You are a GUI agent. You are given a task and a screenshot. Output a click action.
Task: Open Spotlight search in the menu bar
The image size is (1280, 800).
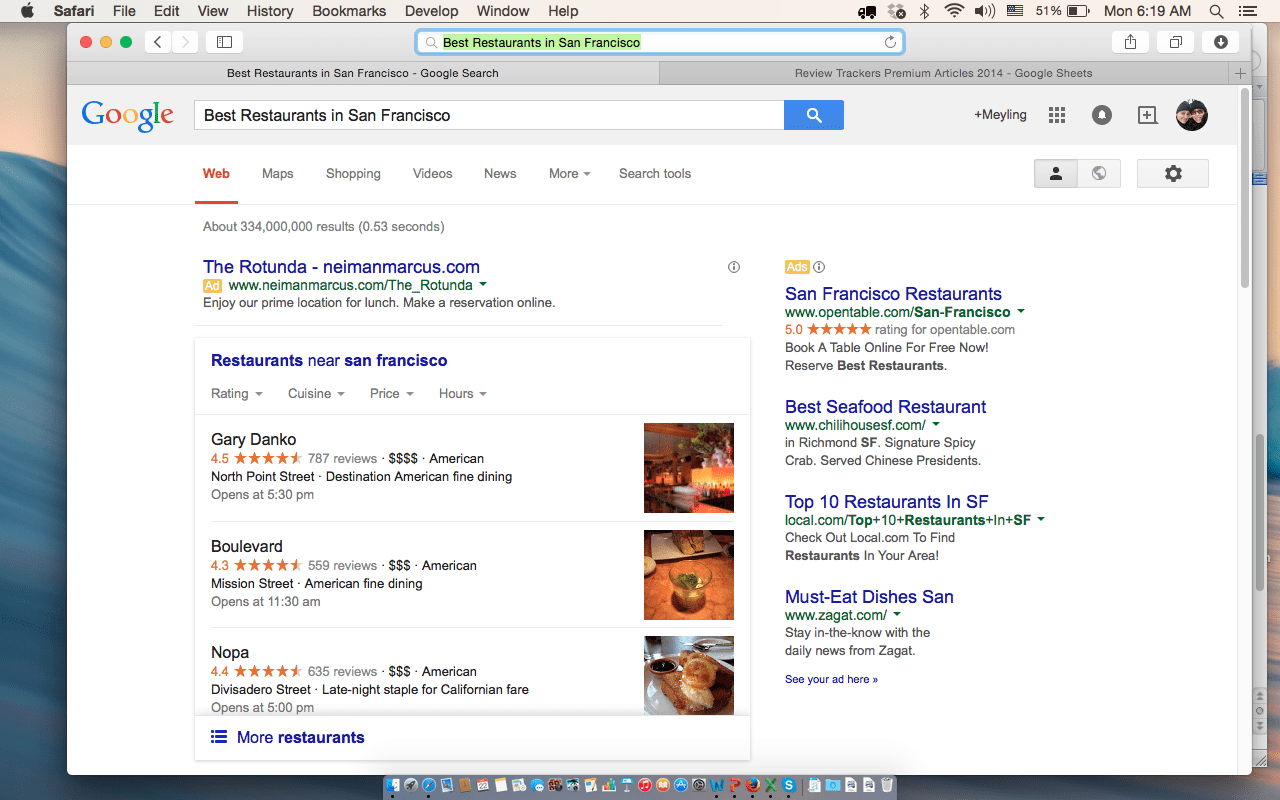point(1216,11)
